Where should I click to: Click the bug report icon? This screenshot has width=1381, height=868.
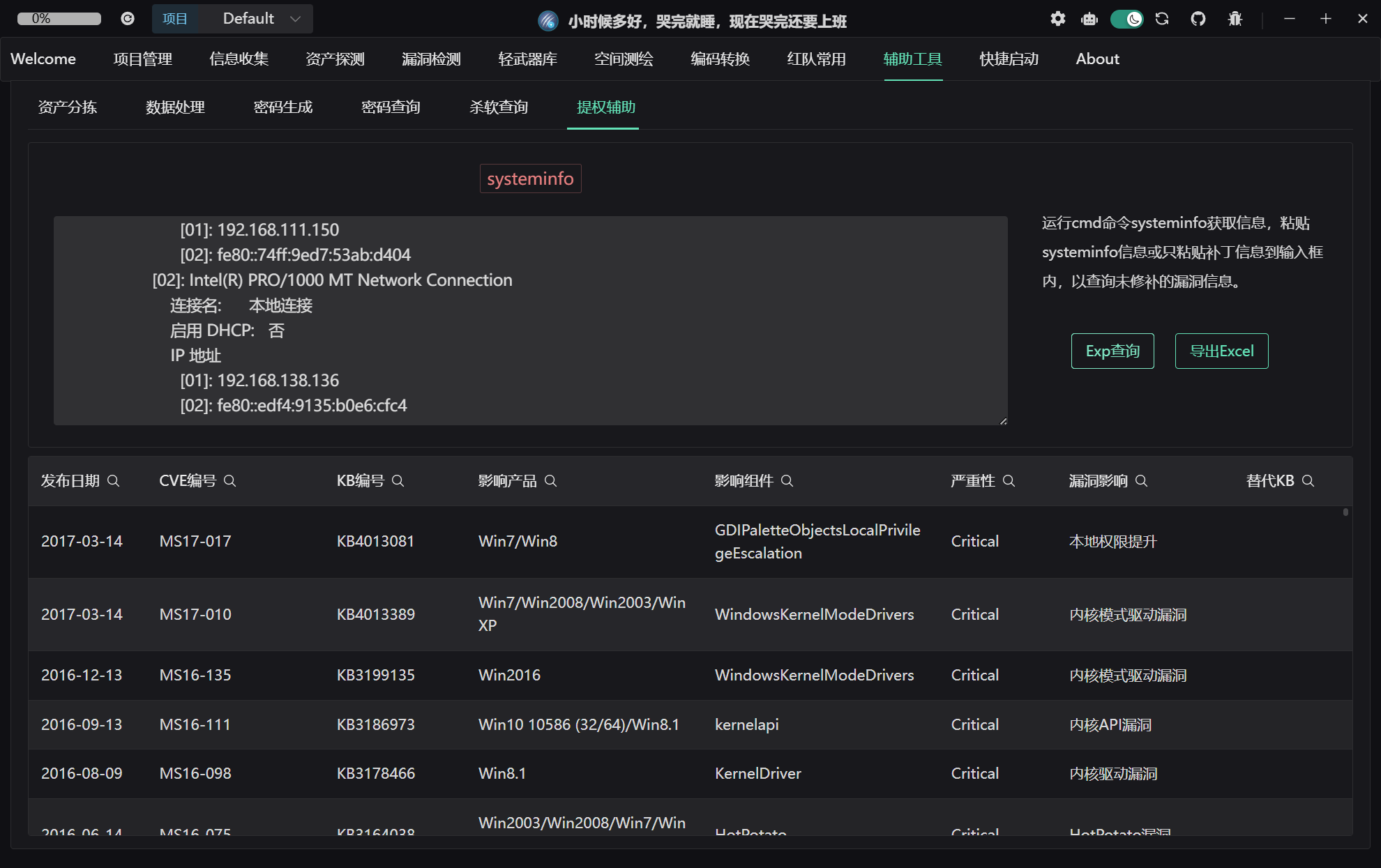(x=1235, y=19)
